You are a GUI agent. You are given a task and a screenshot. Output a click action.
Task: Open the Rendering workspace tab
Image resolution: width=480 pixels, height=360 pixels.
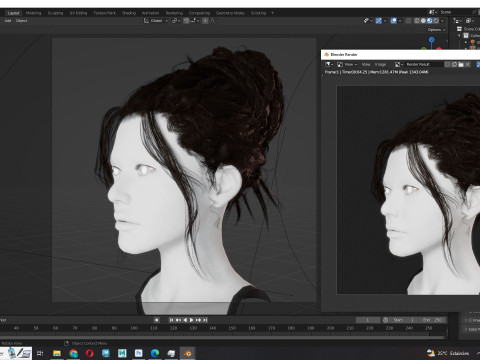point(174,13)
